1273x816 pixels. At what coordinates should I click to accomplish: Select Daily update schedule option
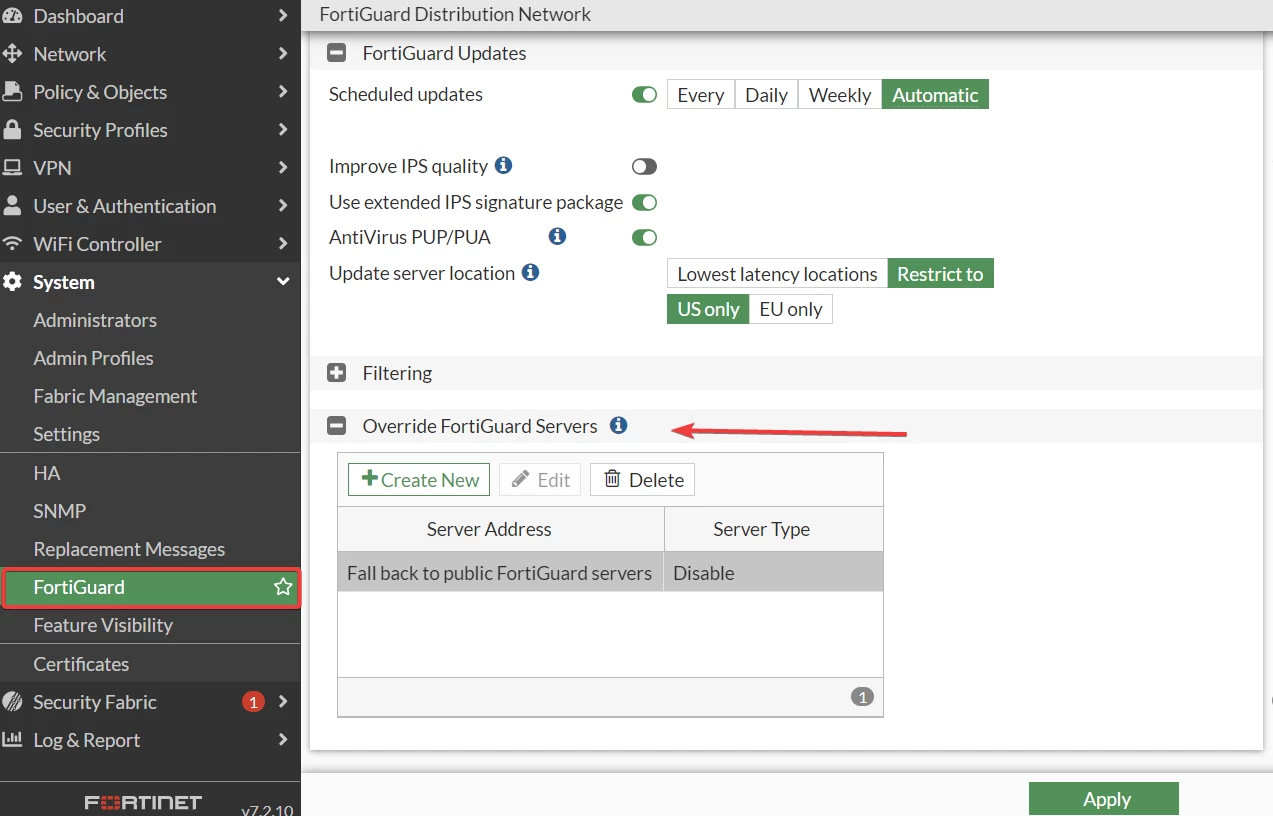click(767, 95)
